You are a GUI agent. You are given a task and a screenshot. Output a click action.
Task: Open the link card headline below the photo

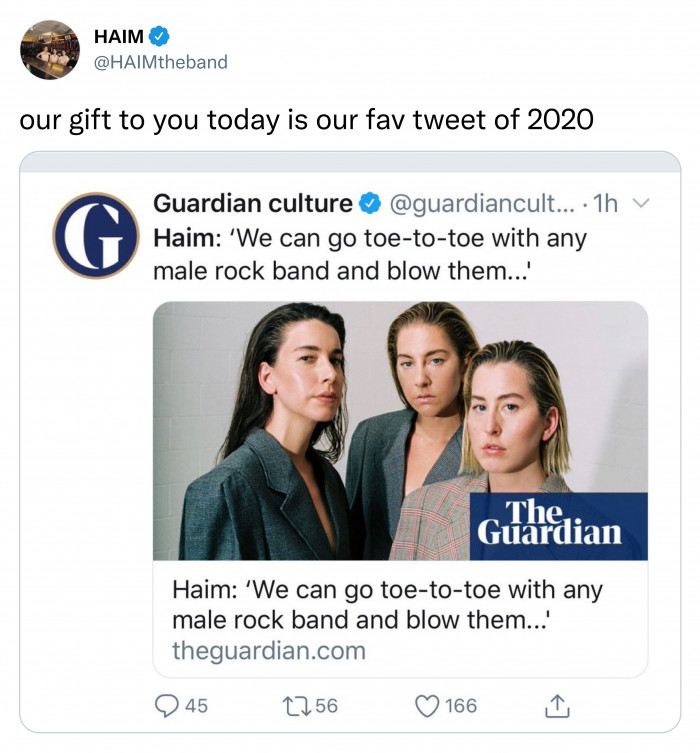(x=387, y=604)
